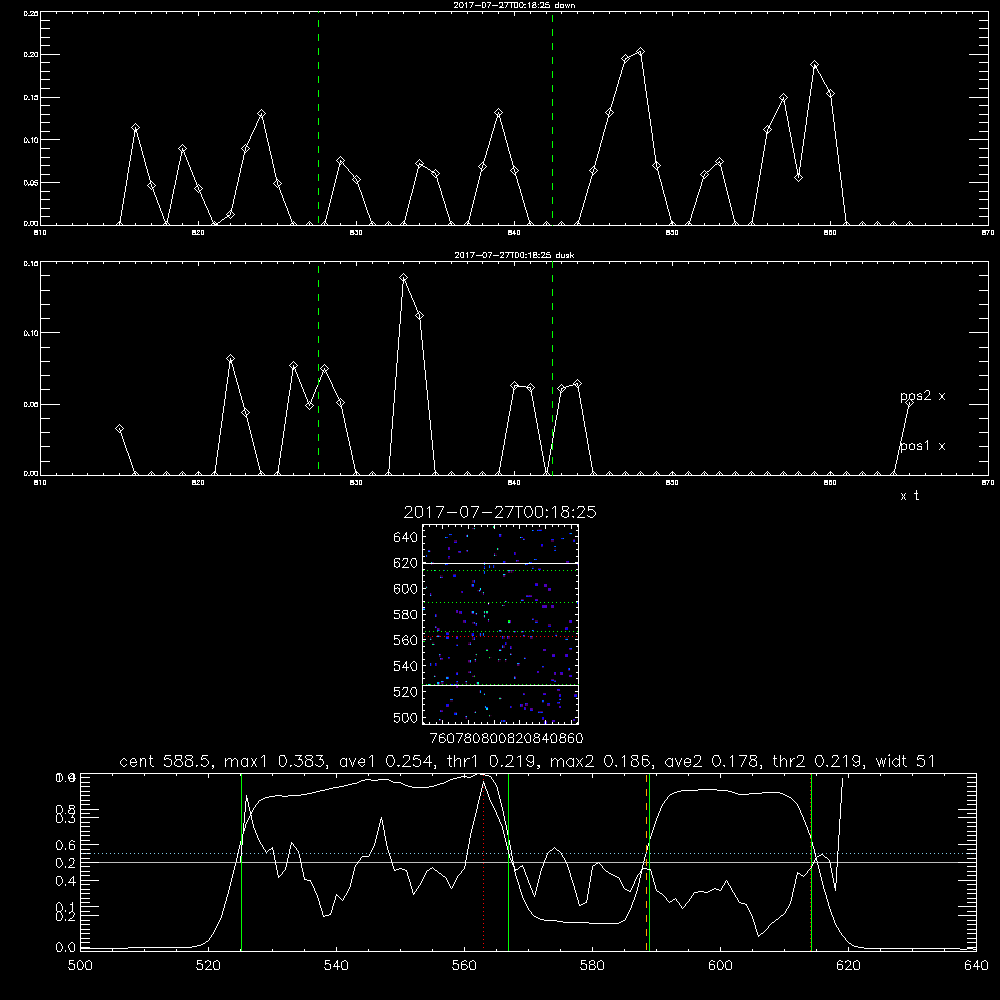Click the "500" x-axis label of the bottom profile plot
The image size is (1000, 1000).
pyautogui.click(x=80, y=966)
